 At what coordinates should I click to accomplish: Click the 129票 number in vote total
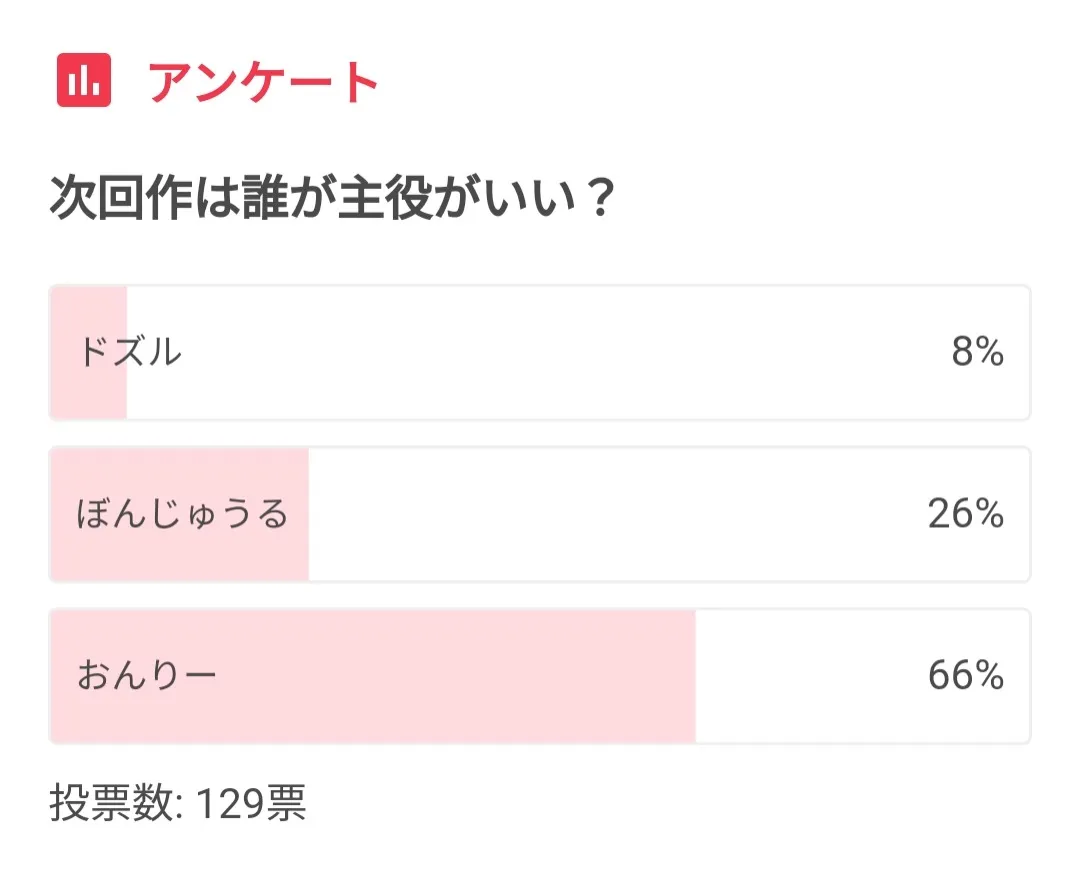point(251,804)
